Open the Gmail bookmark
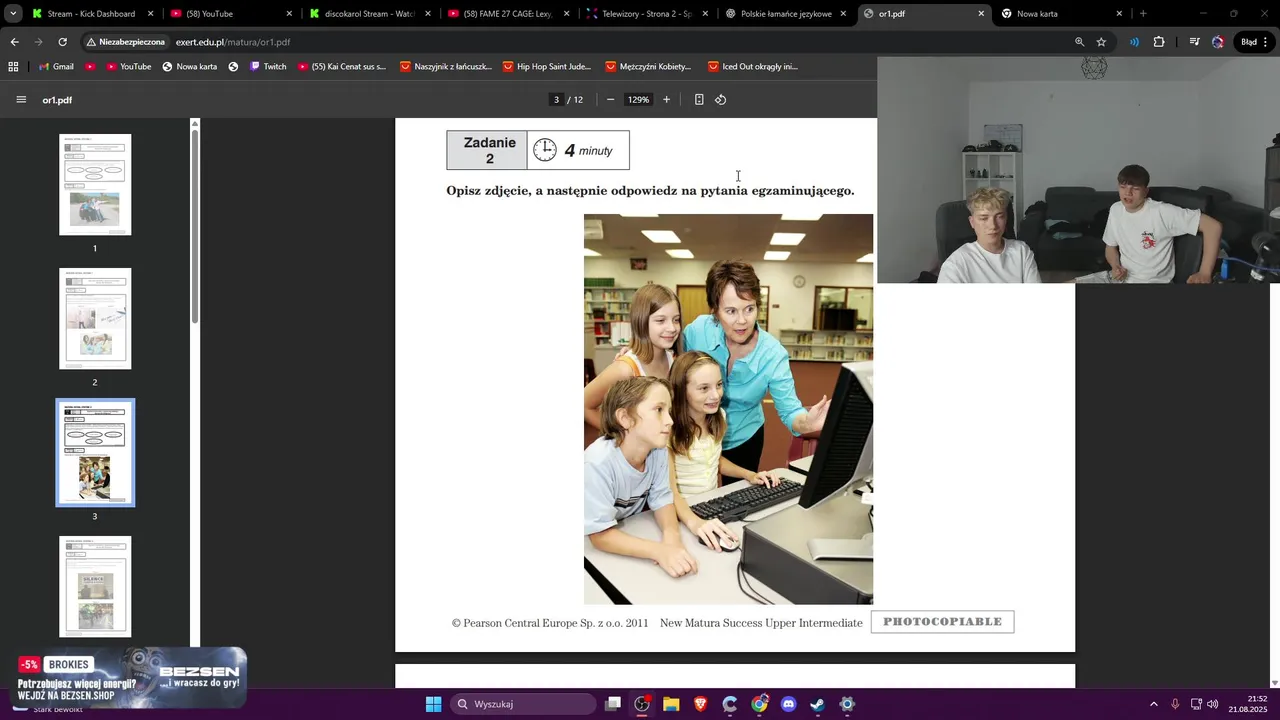Image resolution: width=1280 pixels, height=720 pixels. click(x=56, y=66)
